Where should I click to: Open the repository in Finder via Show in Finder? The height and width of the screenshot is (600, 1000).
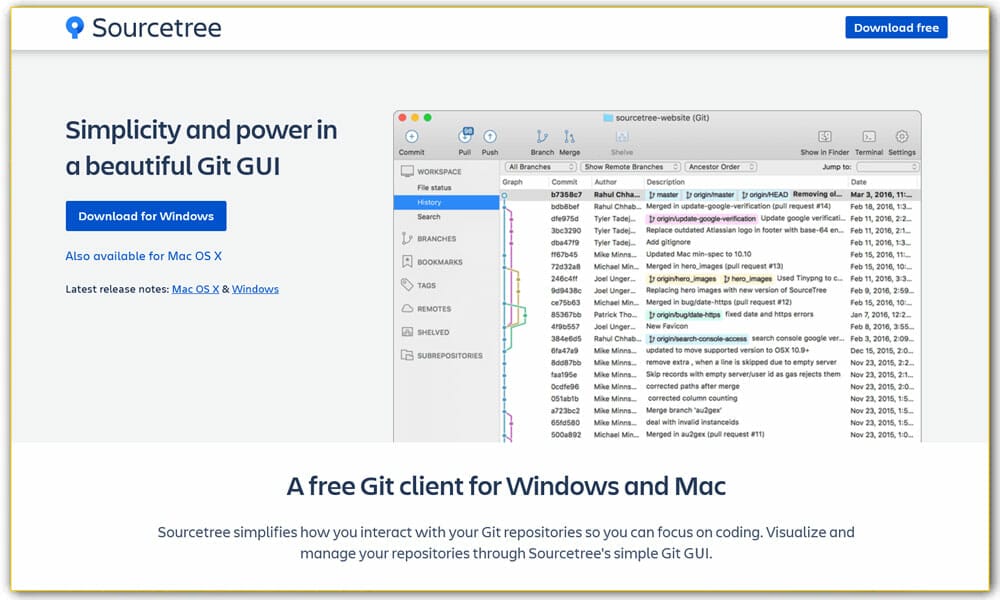(825, 137)
